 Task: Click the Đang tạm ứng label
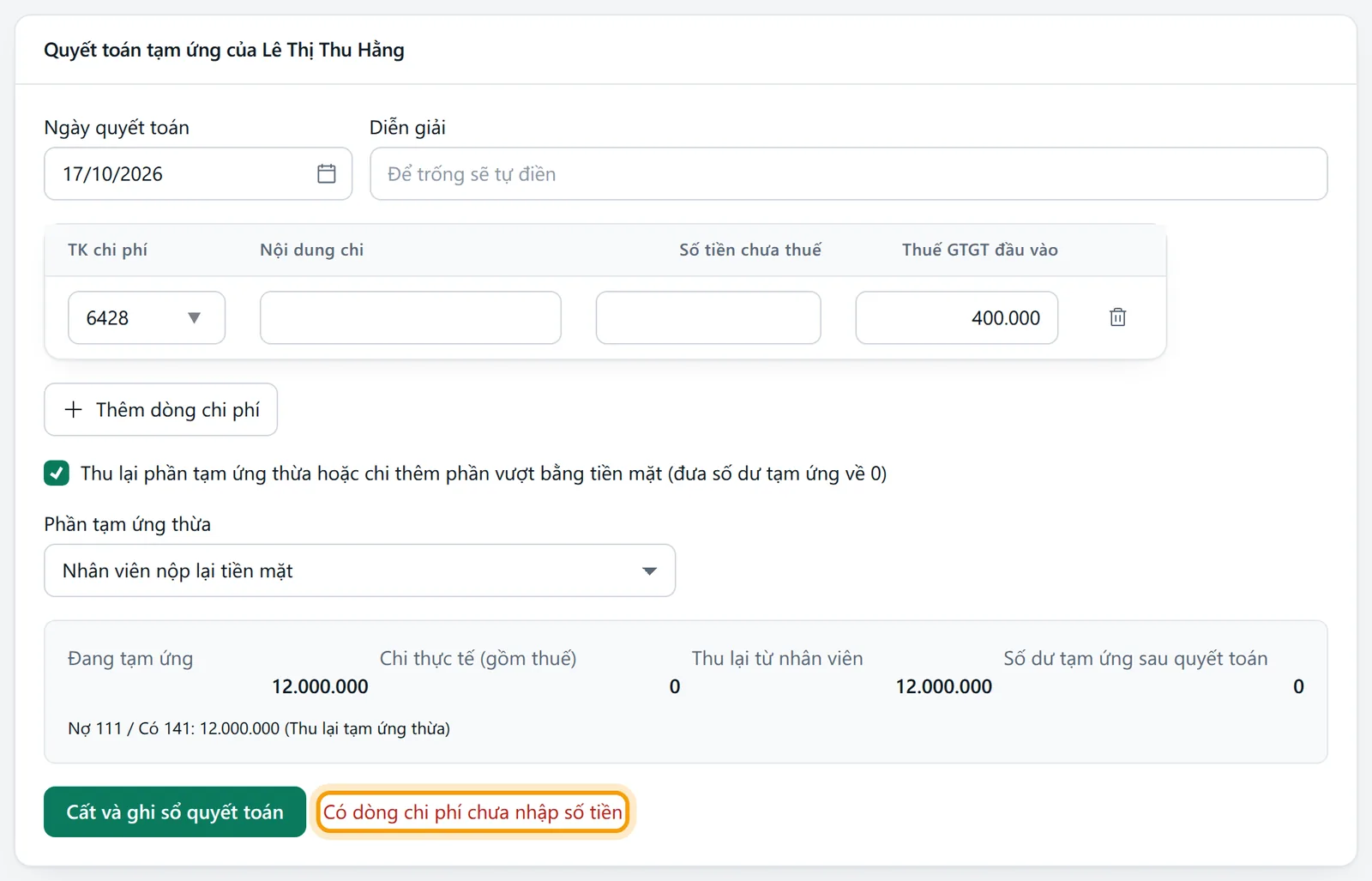pos(130,658)
